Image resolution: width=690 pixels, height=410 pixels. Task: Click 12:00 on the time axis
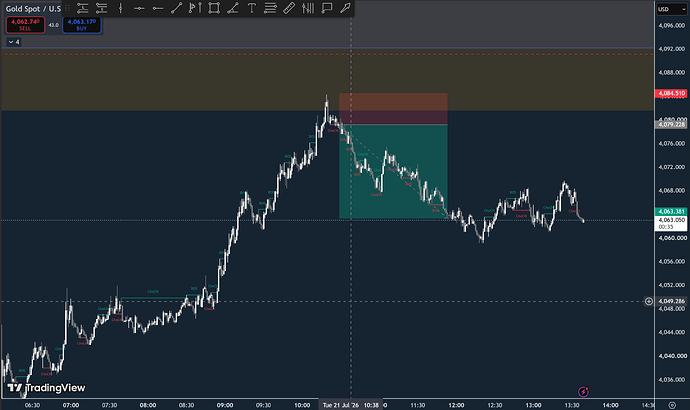[x=456, y=405]
